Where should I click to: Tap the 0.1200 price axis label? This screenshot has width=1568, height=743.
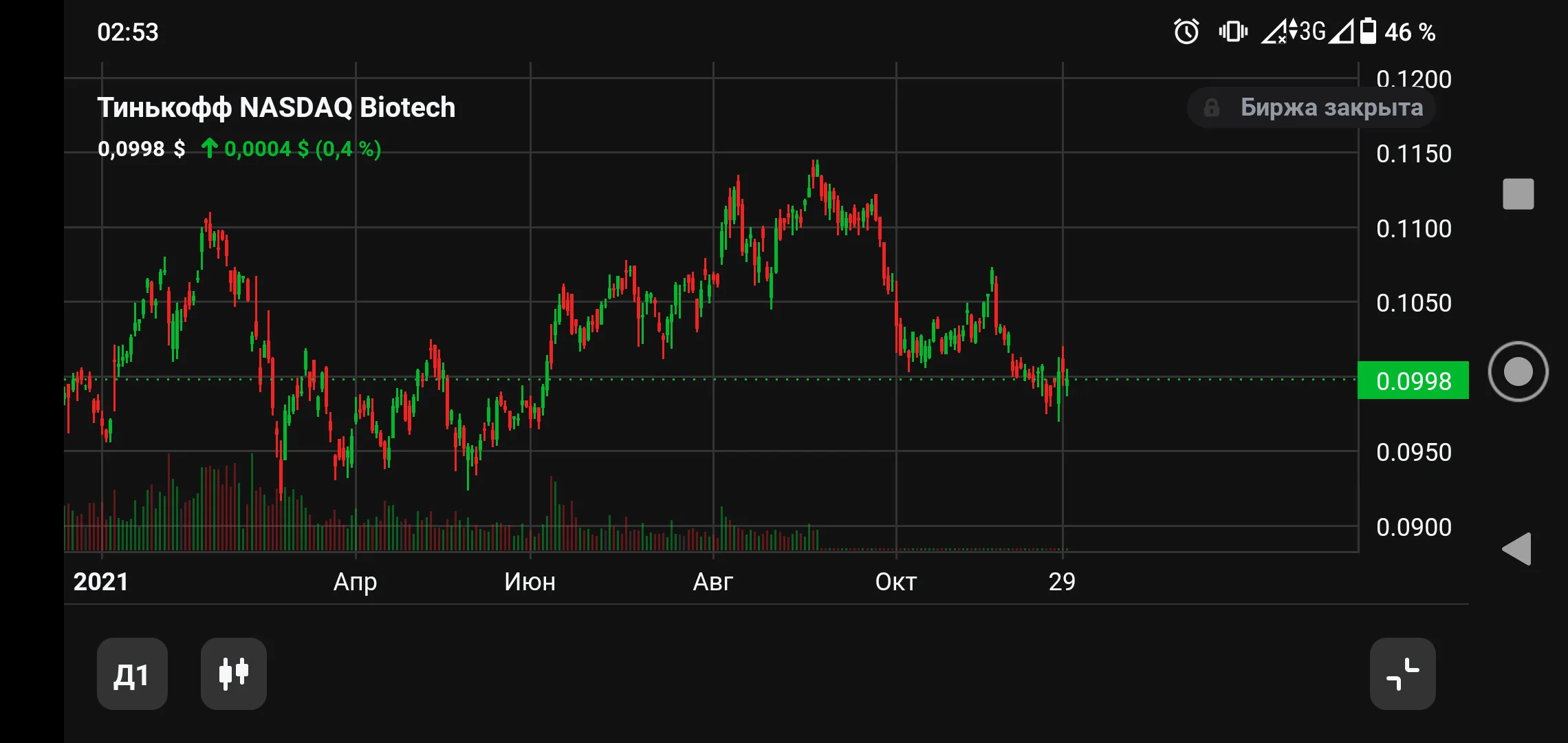click(1414, 80)
